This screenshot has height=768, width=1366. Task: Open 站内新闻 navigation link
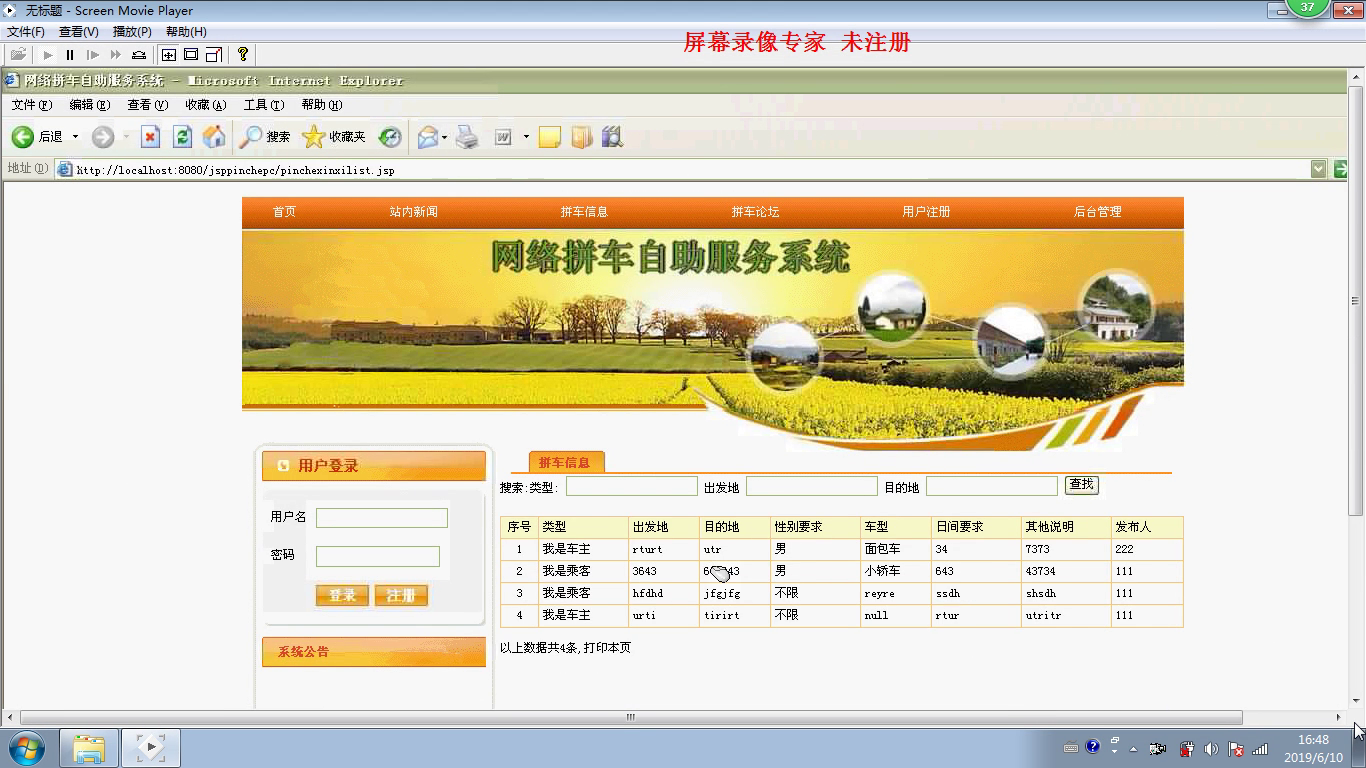[414, 212]
